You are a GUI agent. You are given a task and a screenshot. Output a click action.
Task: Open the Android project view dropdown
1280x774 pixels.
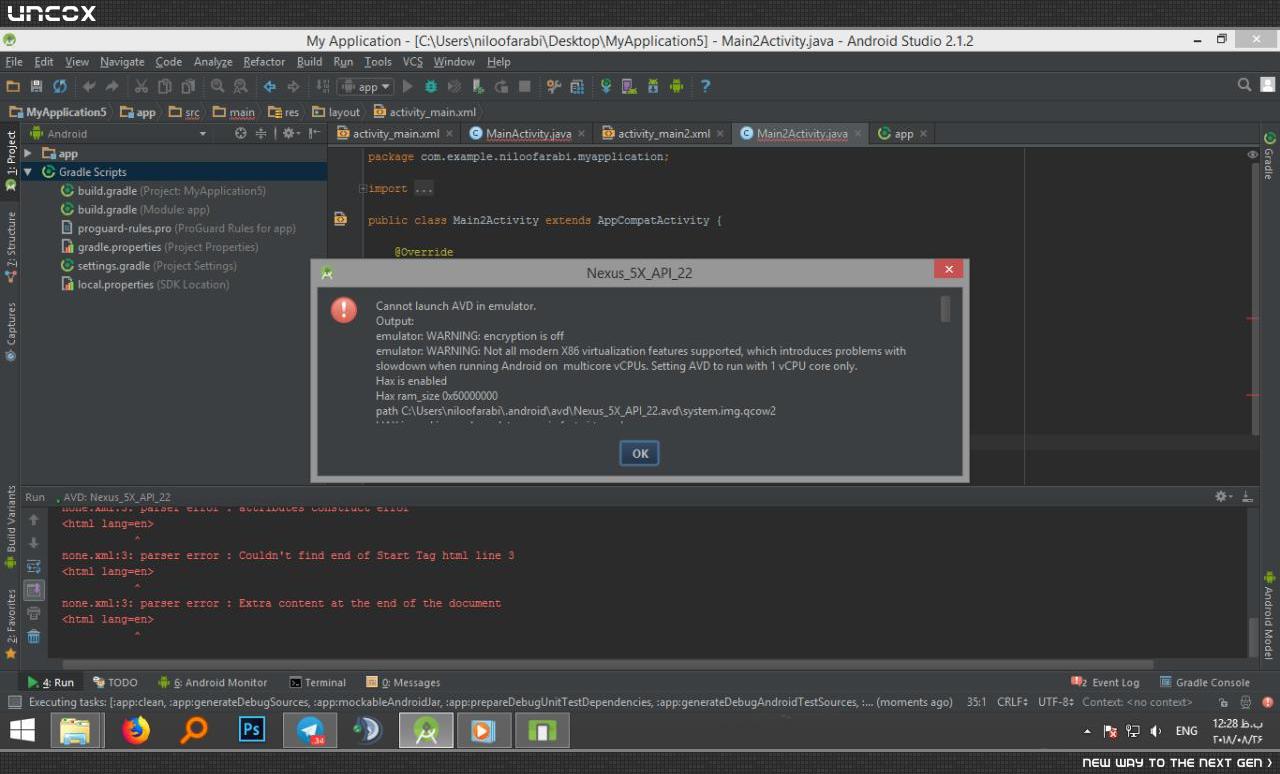click(x=117, y=133)
